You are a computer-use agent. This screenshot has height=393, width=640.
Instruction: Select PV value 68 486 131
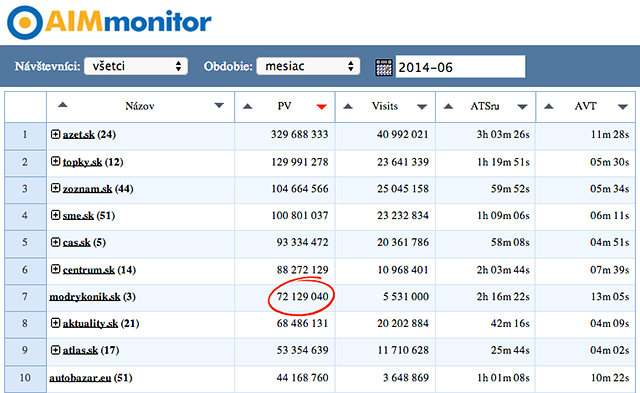pyautogui.click(x=302, y=324)
